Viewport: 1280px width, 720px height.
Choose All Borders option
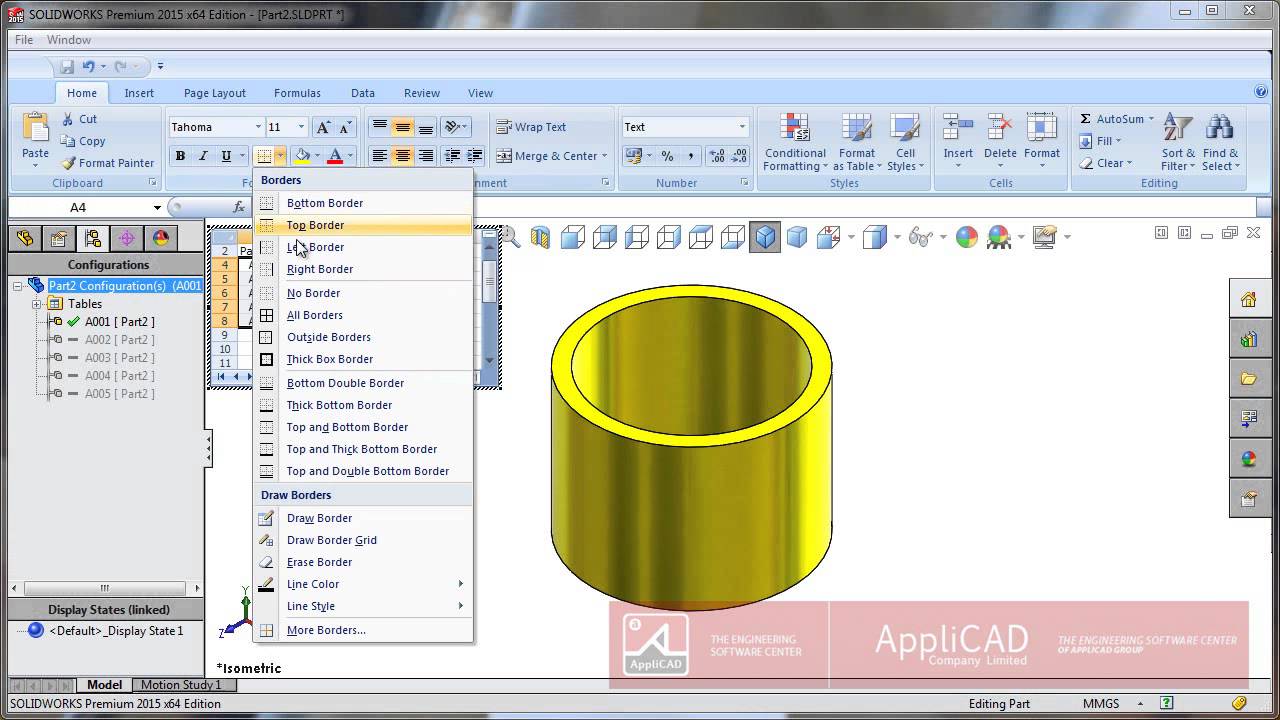(x=364, y=315)
